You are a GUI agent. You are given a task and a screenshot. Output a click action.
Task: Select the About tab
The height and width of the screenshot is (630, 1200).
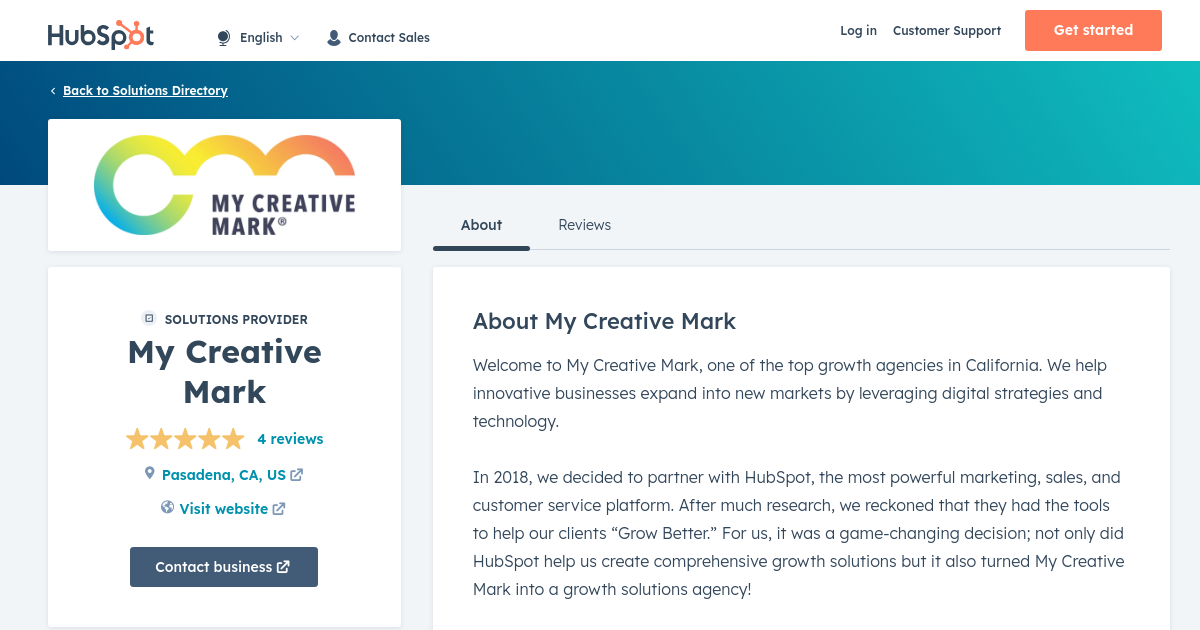tap(481, 225)
